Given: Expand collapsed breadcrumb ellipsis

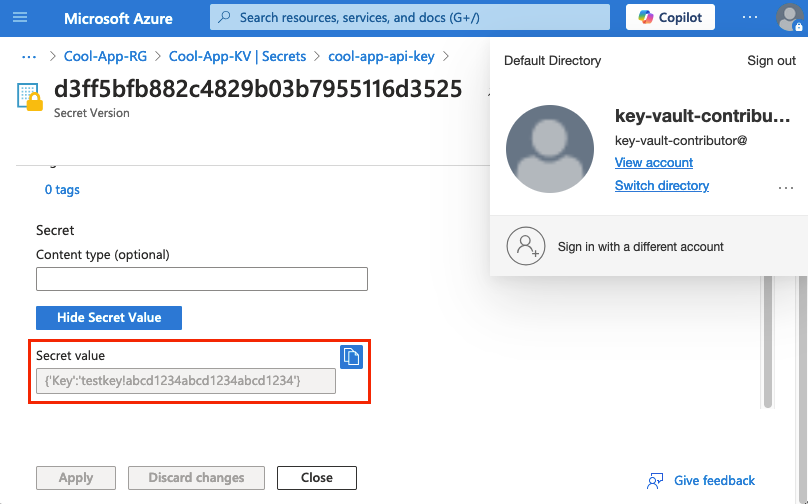Looking at the screenshot, I should 29,57.
